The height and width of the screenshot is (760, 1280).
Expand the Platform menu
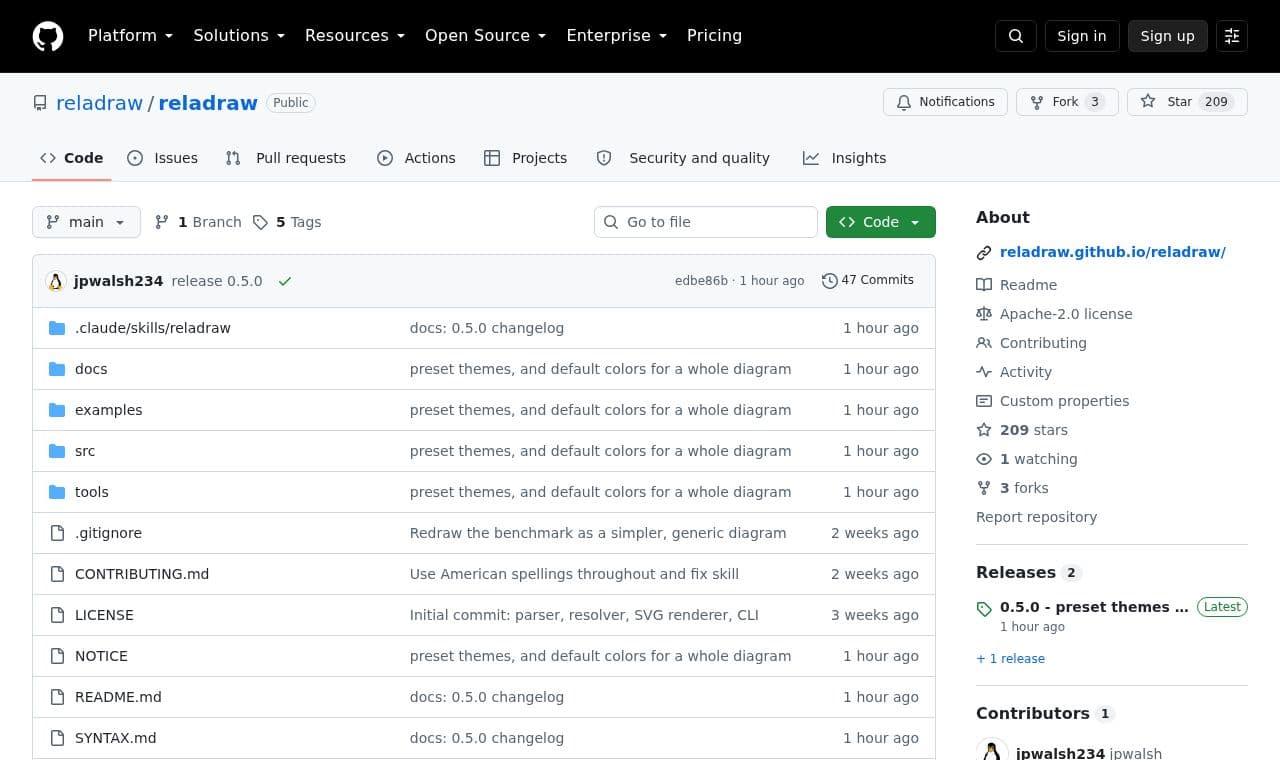tap(131, 36)
